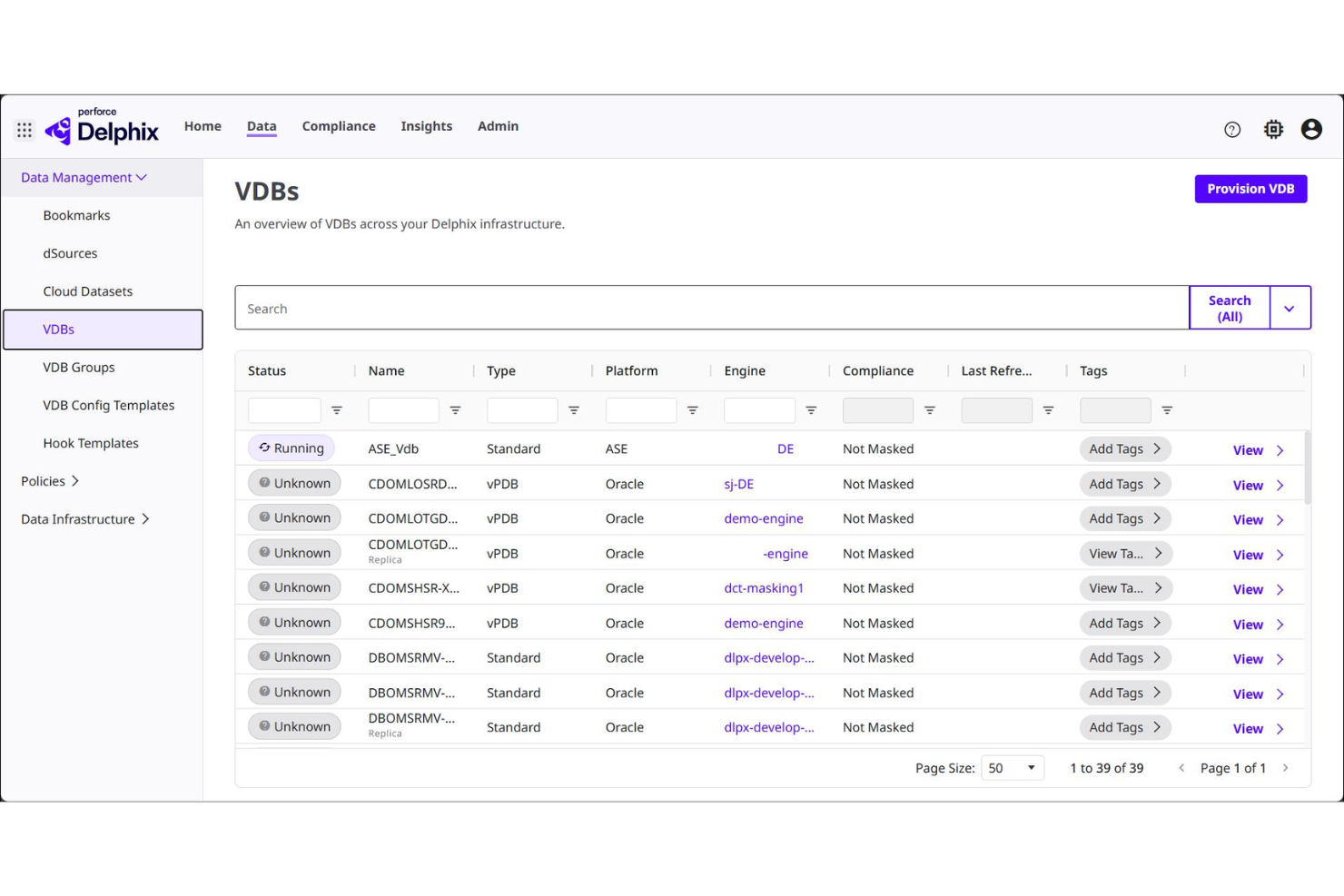Click the Status column filter text box

pyautogui.click(x=284, y=410)
